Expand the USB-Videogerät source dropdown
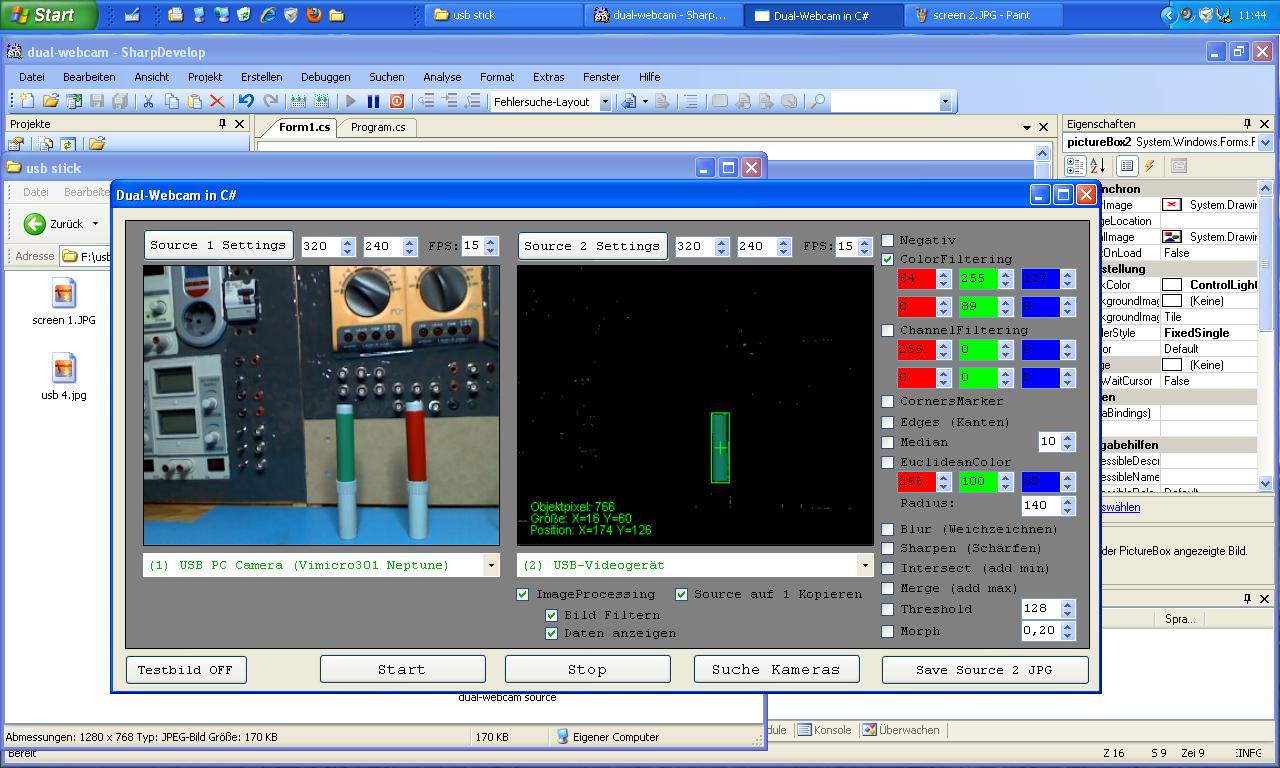The image size is (1280, 768). 864,565
